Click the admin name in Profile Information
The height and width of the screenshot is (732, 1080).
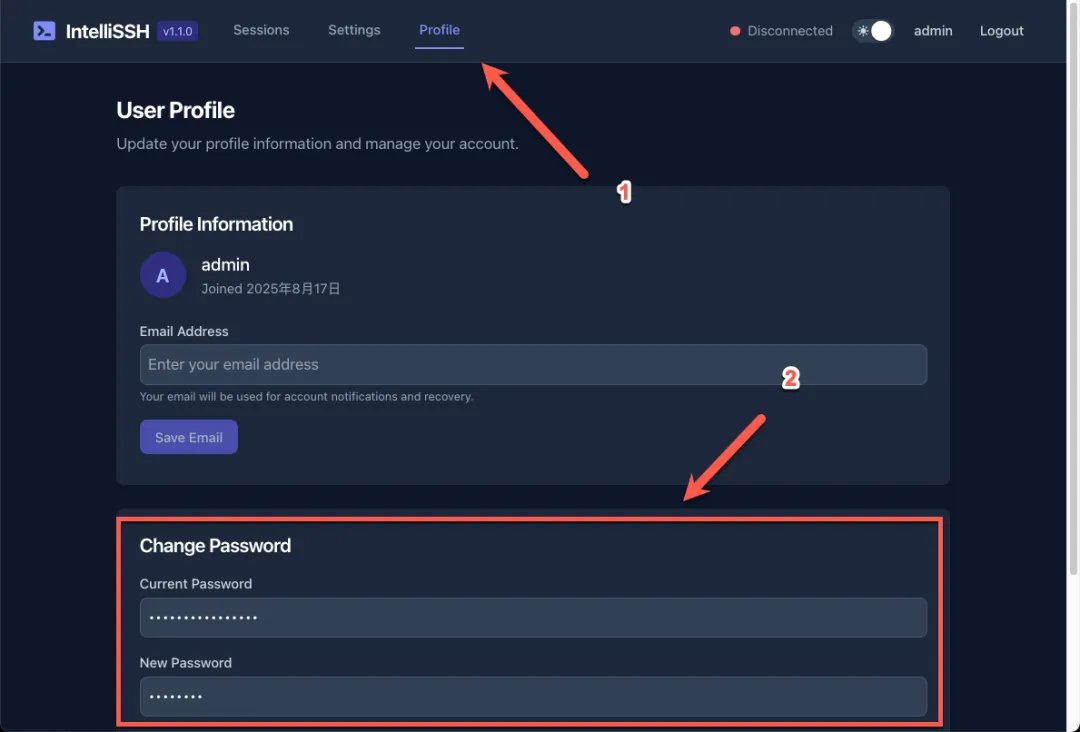click(x=225, y=264)
